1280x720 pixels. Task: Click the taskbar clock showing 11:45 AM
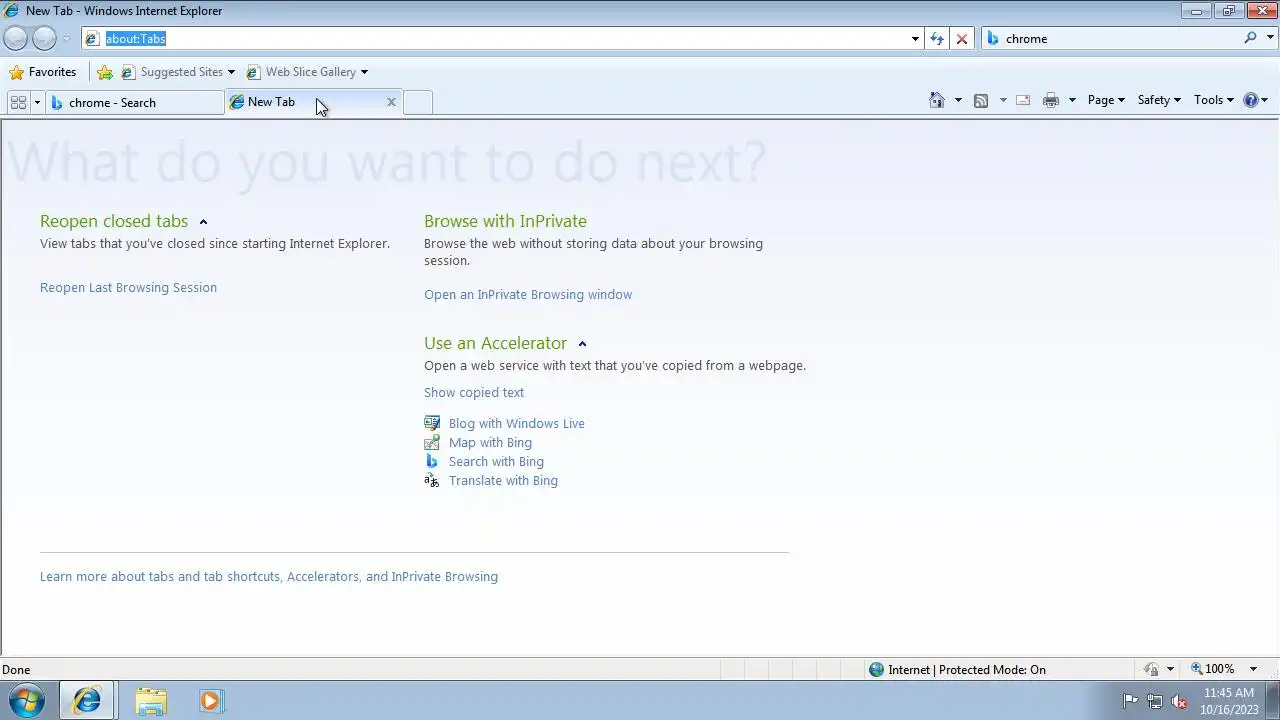point(1229,701)
